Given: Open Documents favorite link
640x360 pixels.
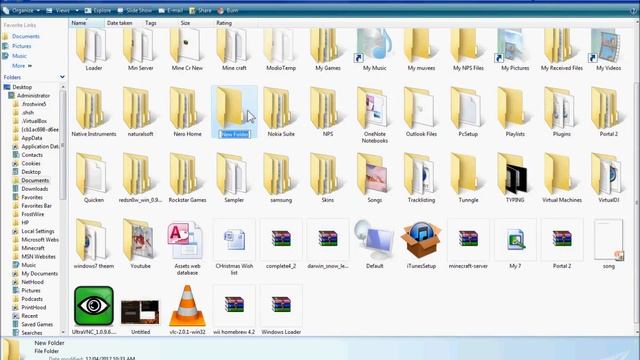Looking at the screenshot, I should tap(26, 36).
